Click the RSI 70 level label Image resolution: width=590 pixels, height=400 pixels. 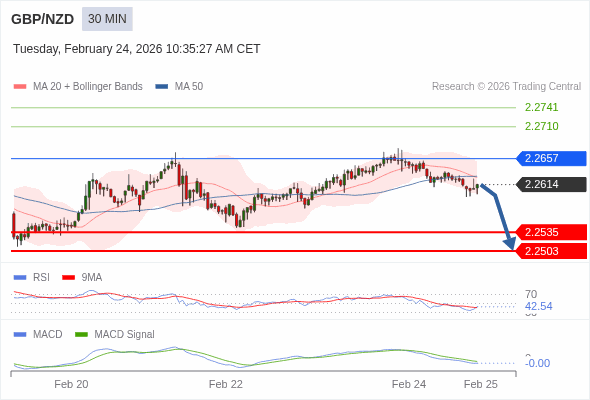[x=531, y=294]
